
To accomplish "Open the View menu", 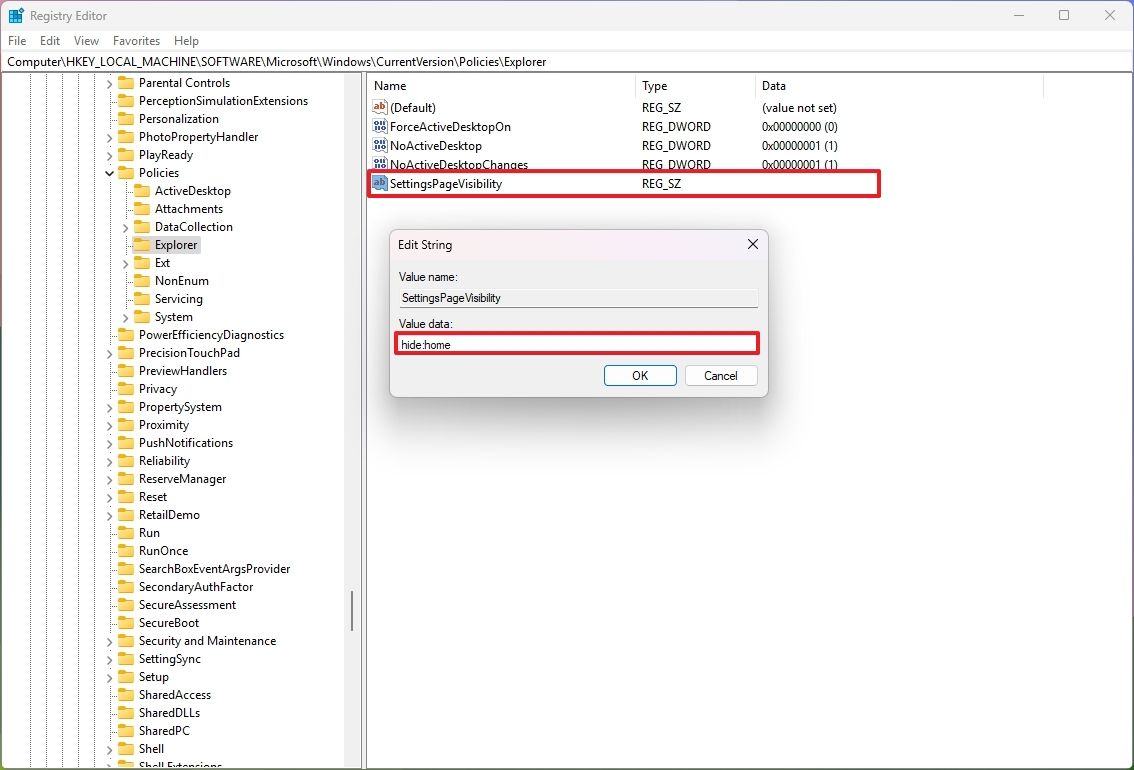I will tap(86, 41).
